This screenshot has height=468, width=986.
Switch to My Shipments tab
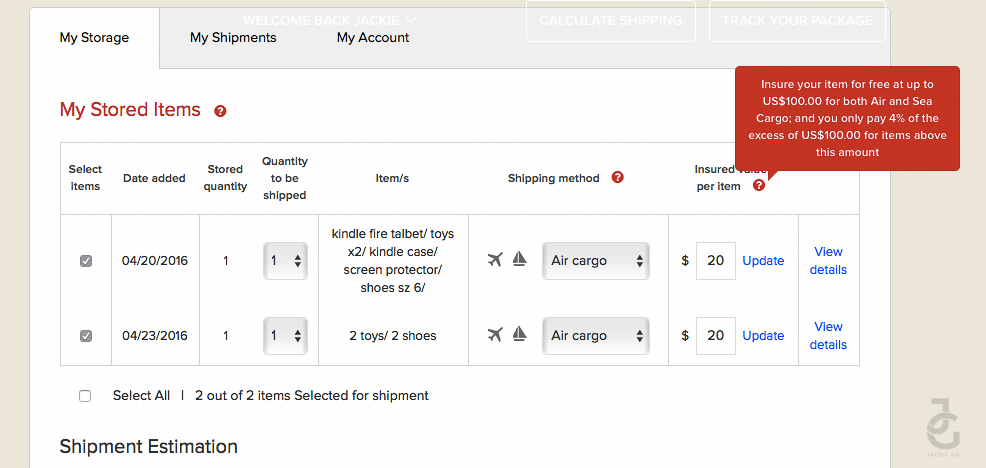(233, 38)
